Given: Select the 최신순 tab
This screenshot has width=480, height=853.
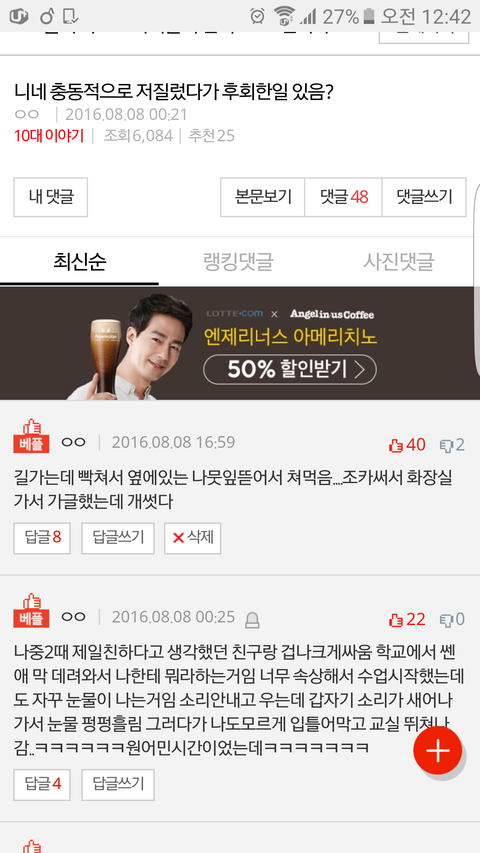Looking at the screenshot, I should click(x=79, y=262).
